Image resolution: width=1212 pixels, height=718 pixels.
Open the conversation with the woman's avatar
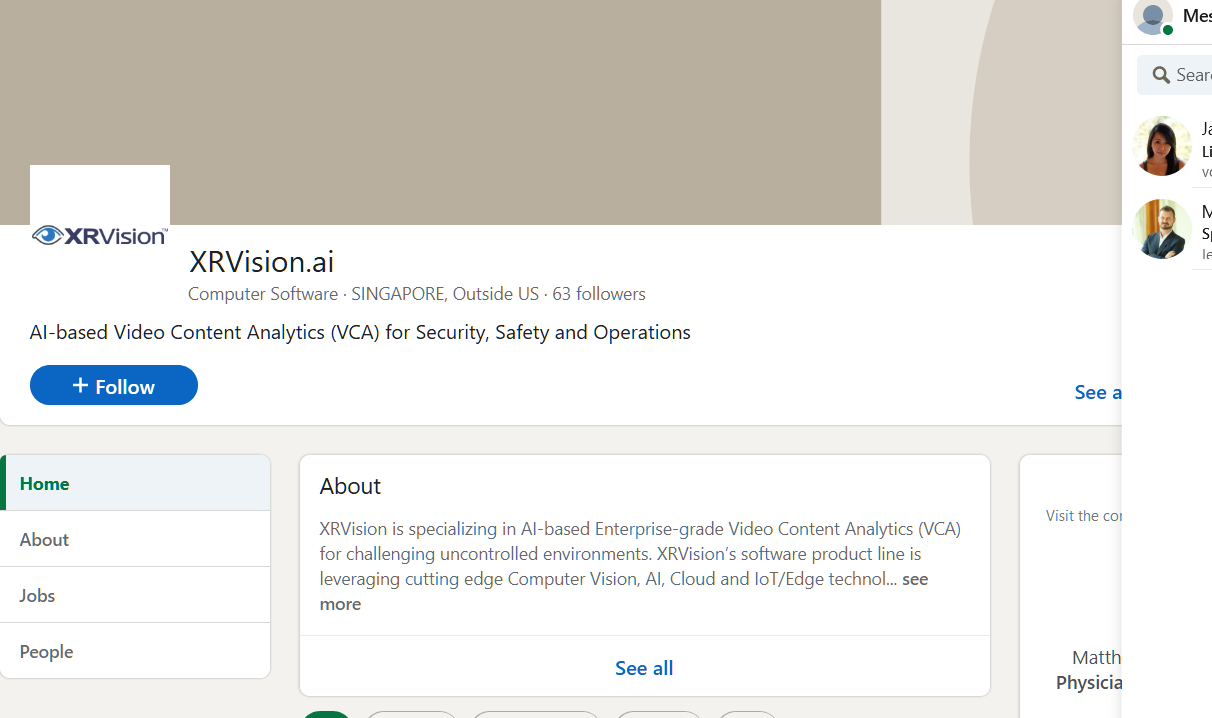[x=1162, y=146]
